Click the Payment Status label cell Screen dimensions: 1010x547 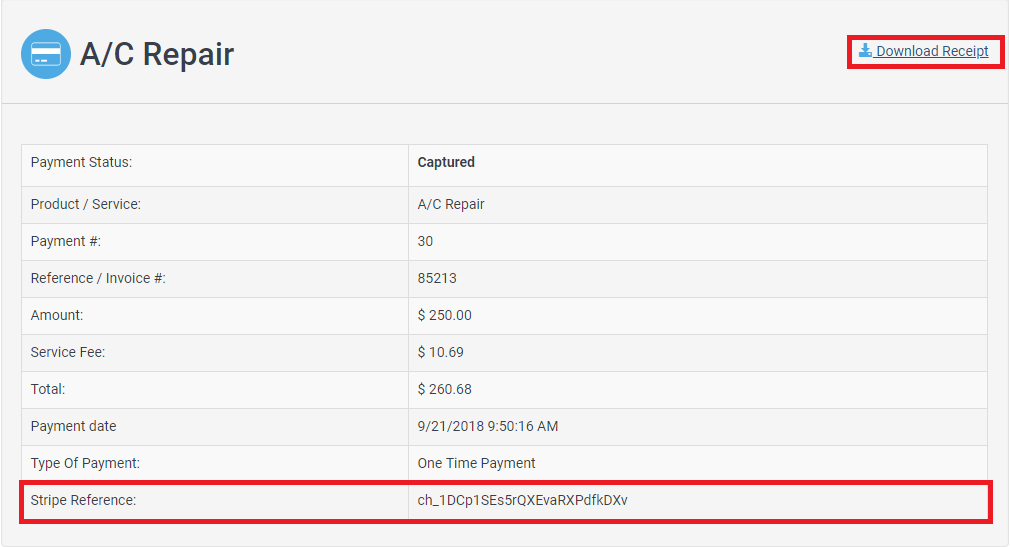click(81, 162)
